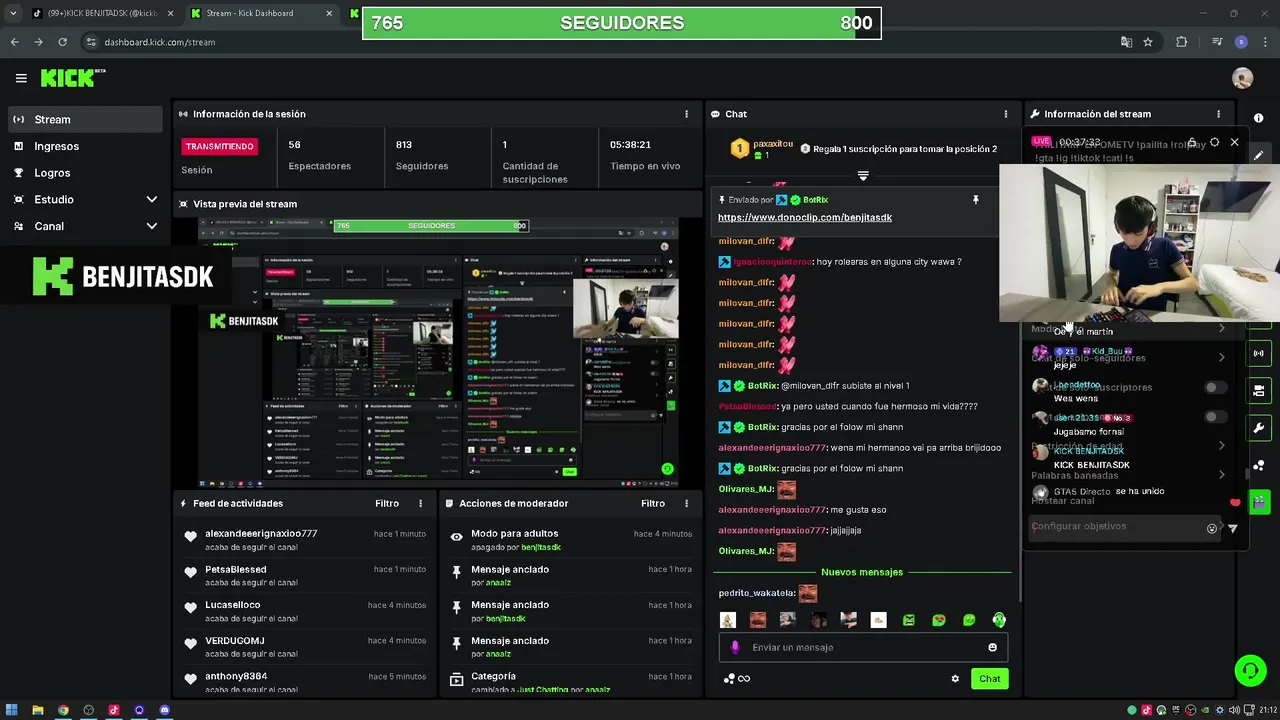Viewport: 1280px width, 720px height.
Task: Select Stream in the sidebar
Action: 85,119
